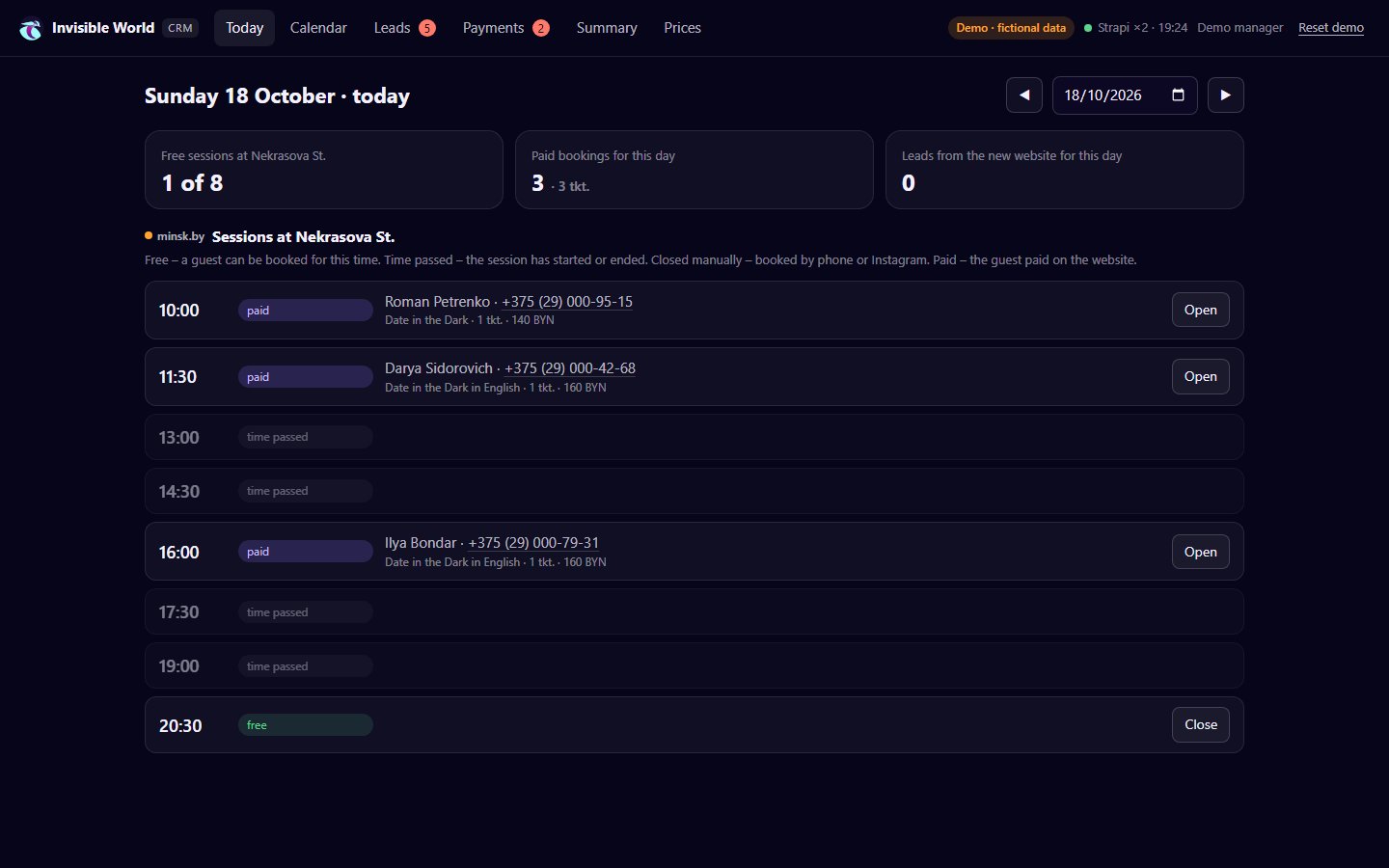Viewport: 1389px width, 868px height.
Task: Click the time passed badge at 13:00
Action: [306, 437]
